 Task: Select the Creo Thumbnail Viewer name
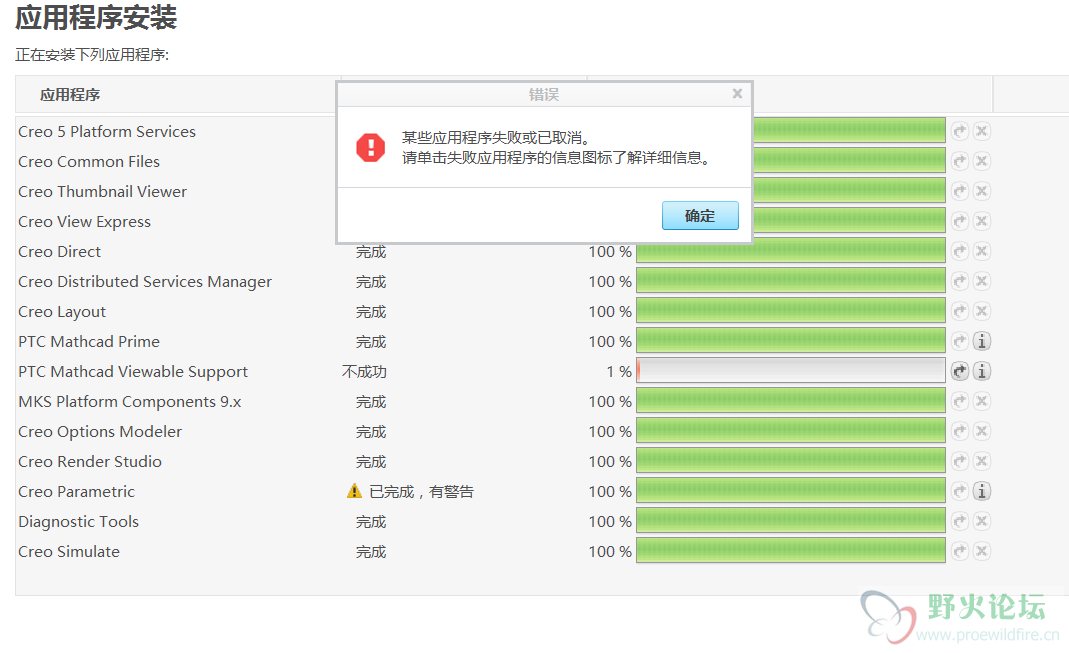[x=102, y=192]
